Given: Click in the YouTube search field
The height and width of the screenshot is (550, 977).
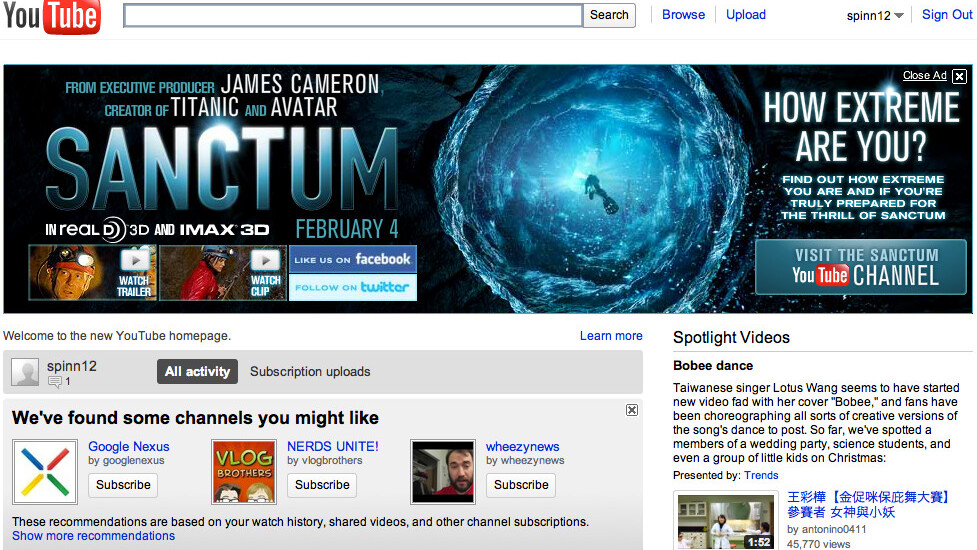Looking at the screenshot, I should coord(353,15).
